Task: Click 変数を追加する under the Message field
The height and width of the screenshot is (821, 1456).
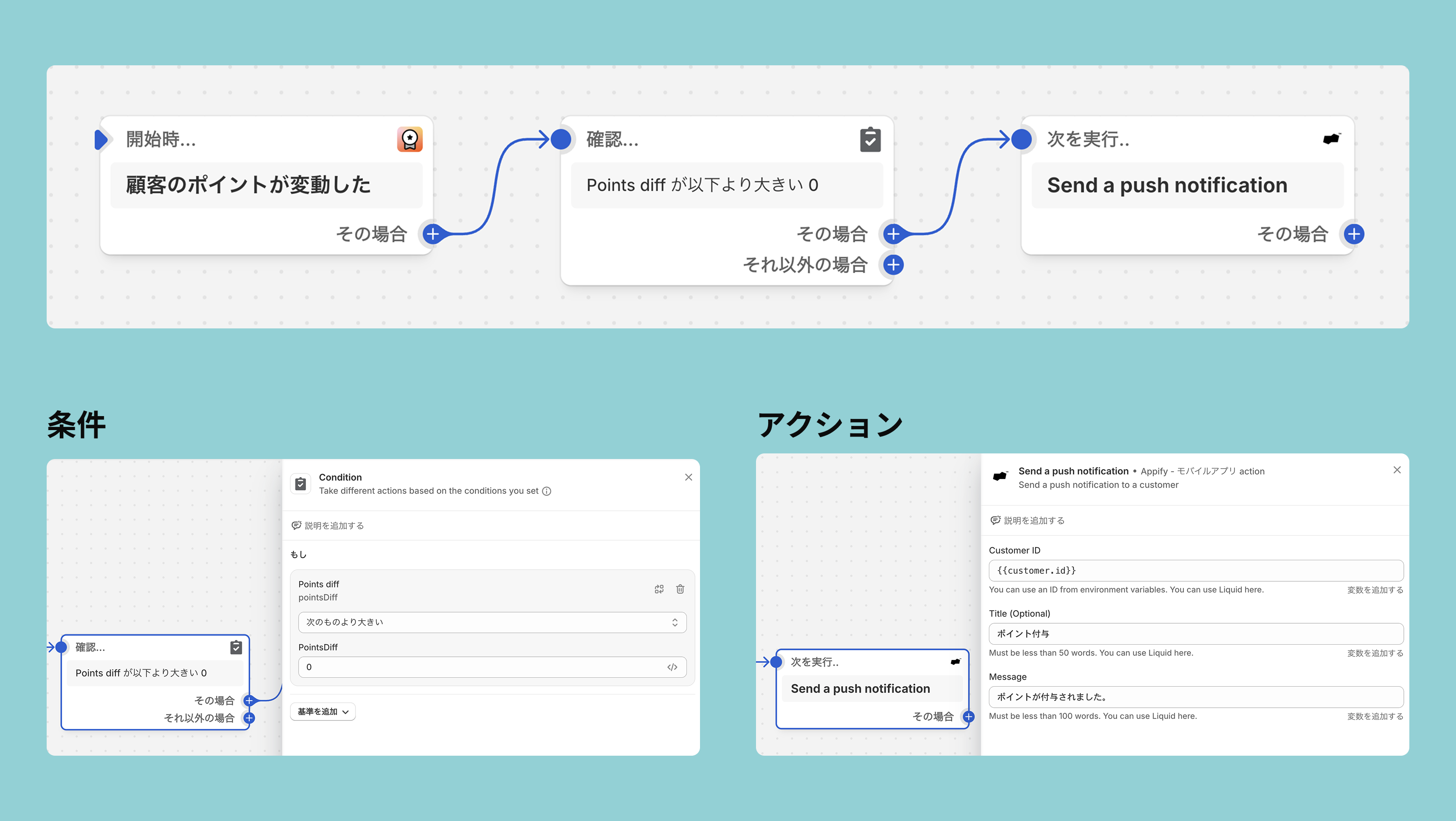Action: 1375,717
